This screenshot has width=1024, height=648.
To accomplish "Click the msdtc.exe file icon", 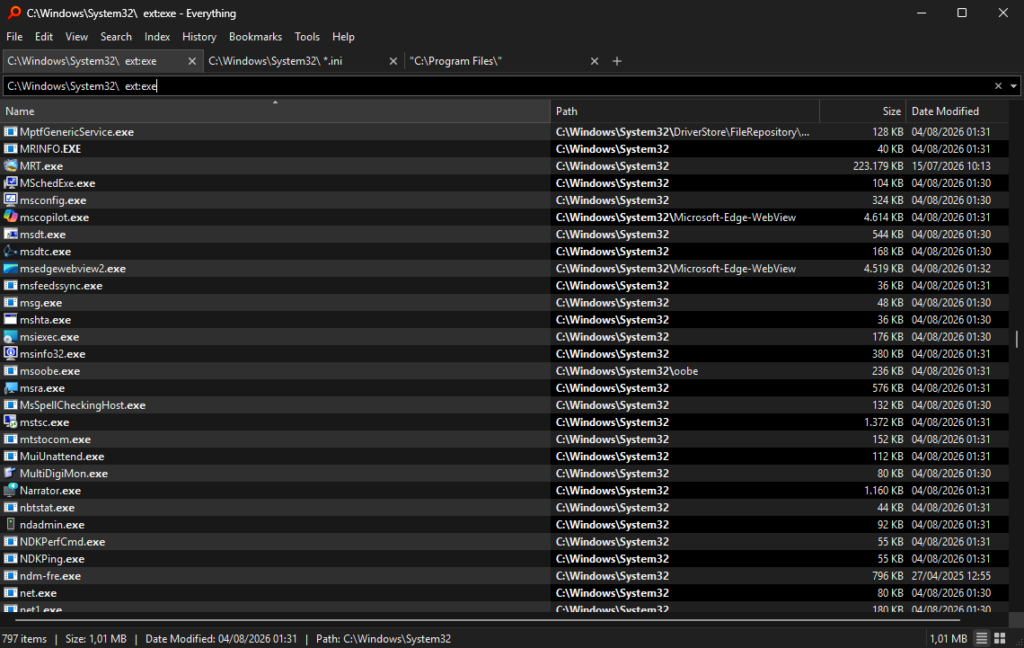I will [x=10, y=251].
